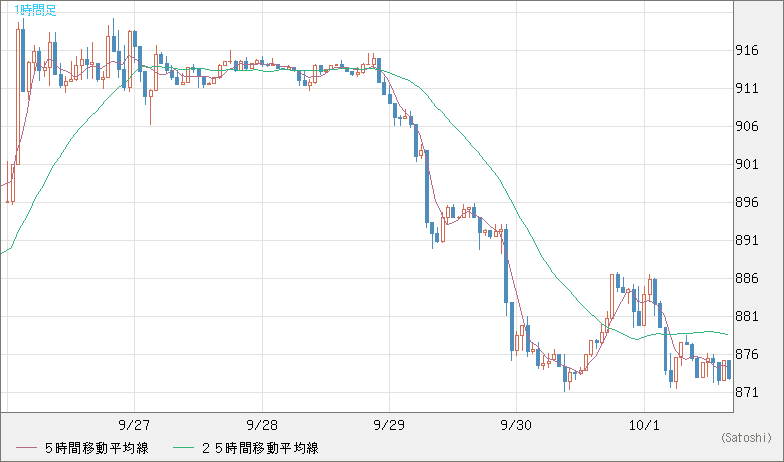This screenshot has height=462, width=784.
Task: Click the 896 price axis label
Action: [745, 202]
